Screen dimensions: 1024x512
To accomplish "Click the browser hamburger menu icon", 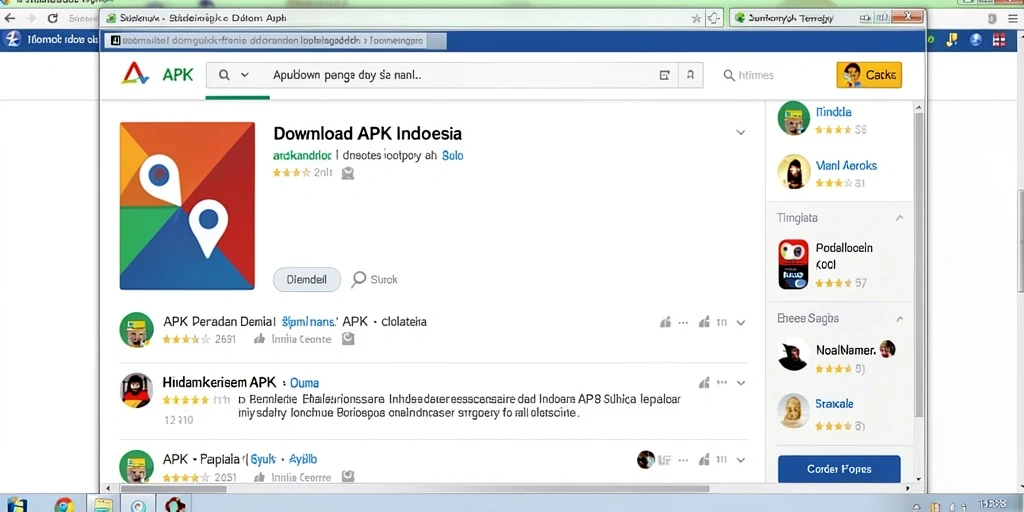I will click(x=1013, y=19).
